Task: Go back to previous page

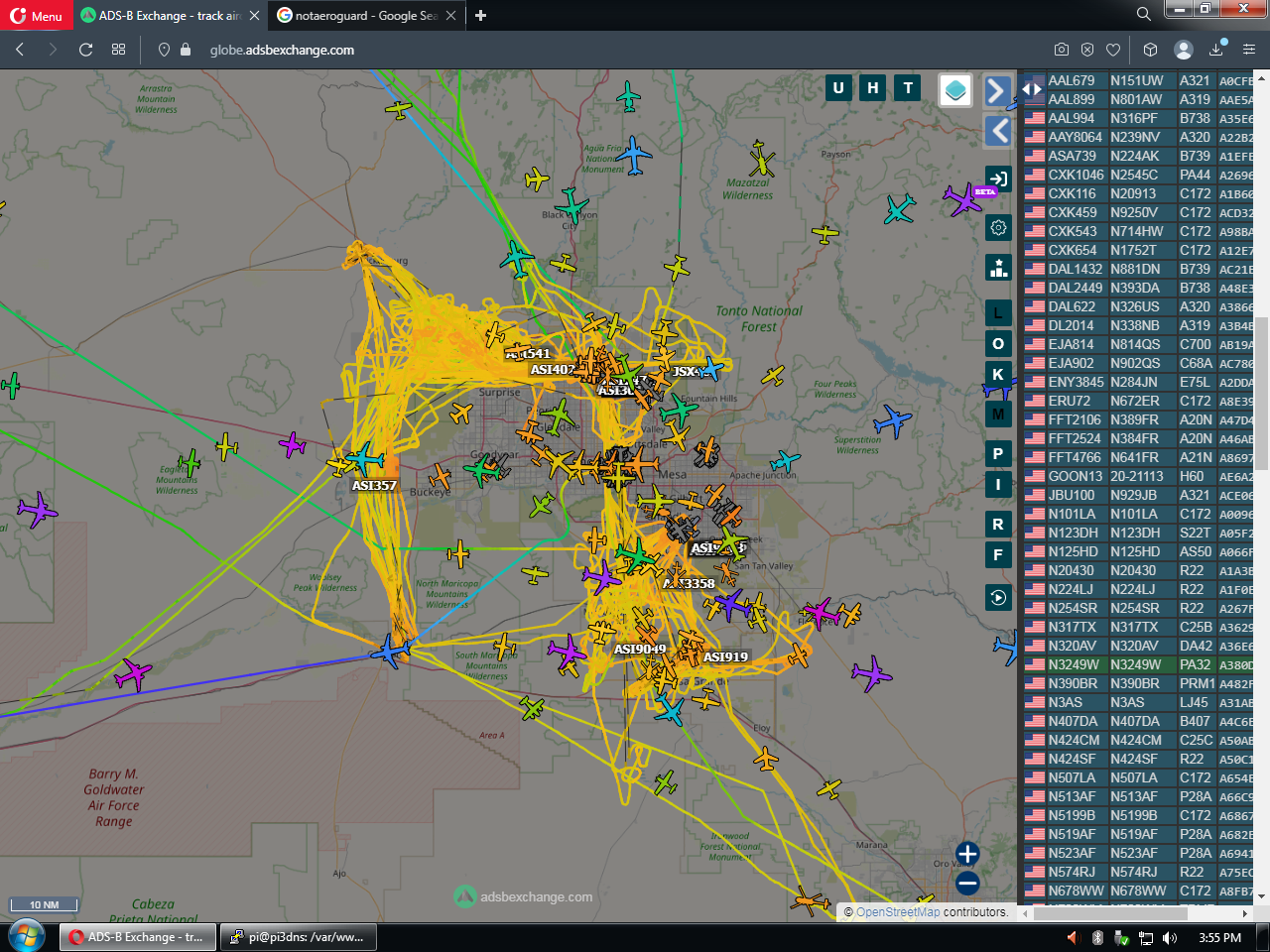Action: pyautogui.click(x=20, y=50)
